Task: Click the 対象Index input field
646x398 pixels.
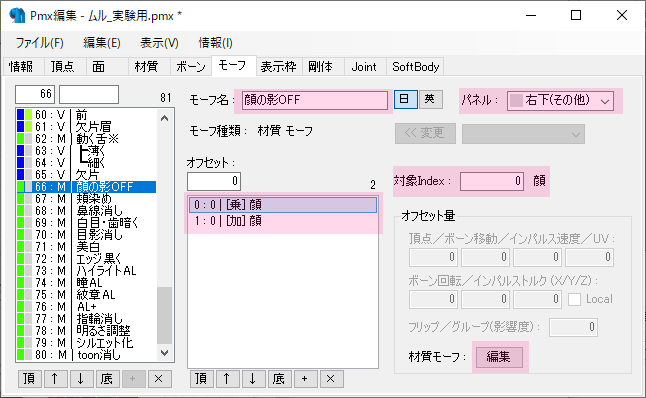Action: (492, 181)
